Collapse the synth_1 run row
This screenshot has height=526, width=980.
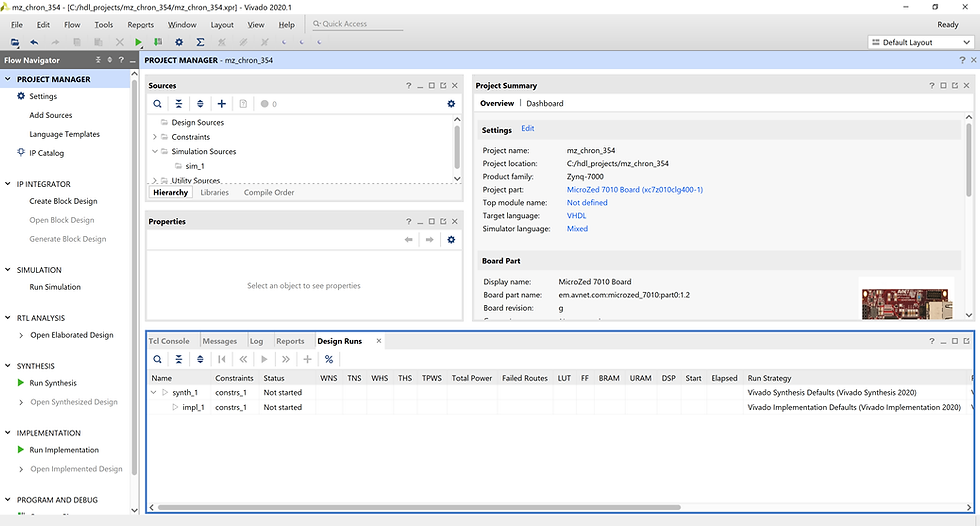tap(154, 392)
